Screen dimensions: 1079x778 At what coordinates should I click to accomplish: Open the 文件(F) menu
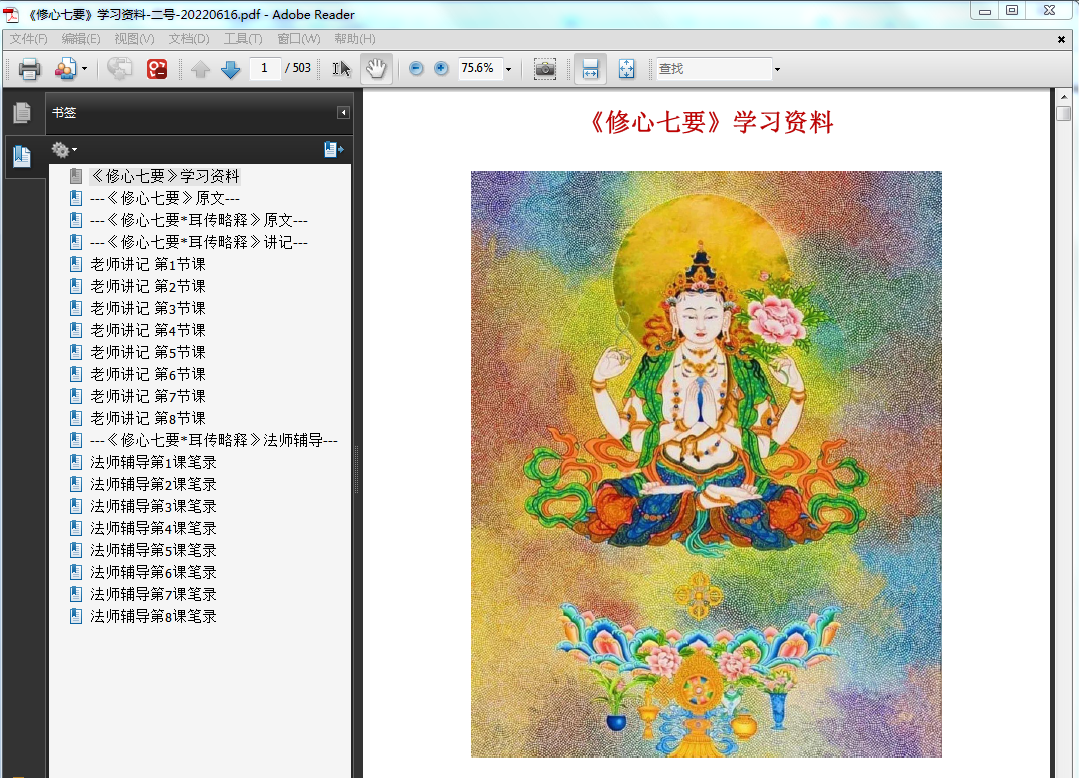point(29,39)
